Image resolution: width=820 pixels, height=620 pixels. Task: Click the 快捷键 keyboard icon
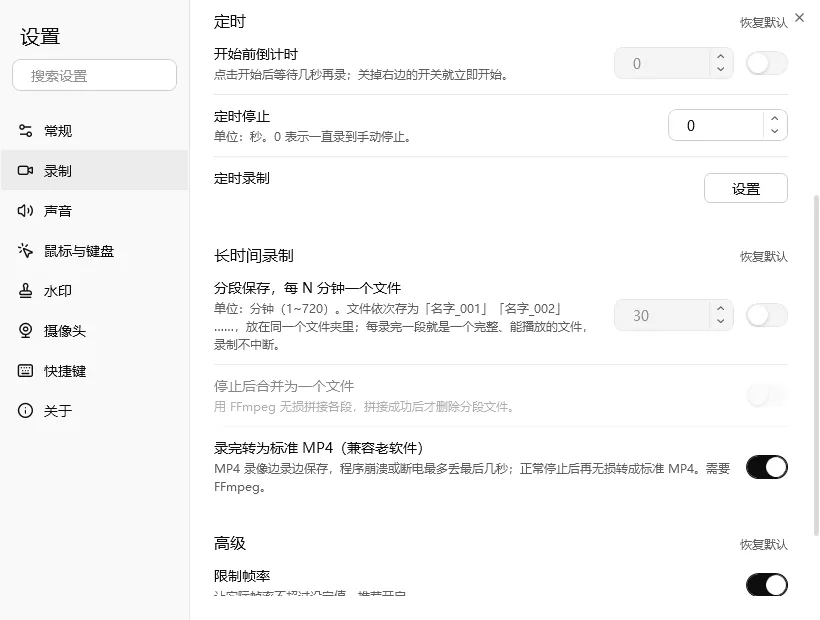click(x=25, y=371)
